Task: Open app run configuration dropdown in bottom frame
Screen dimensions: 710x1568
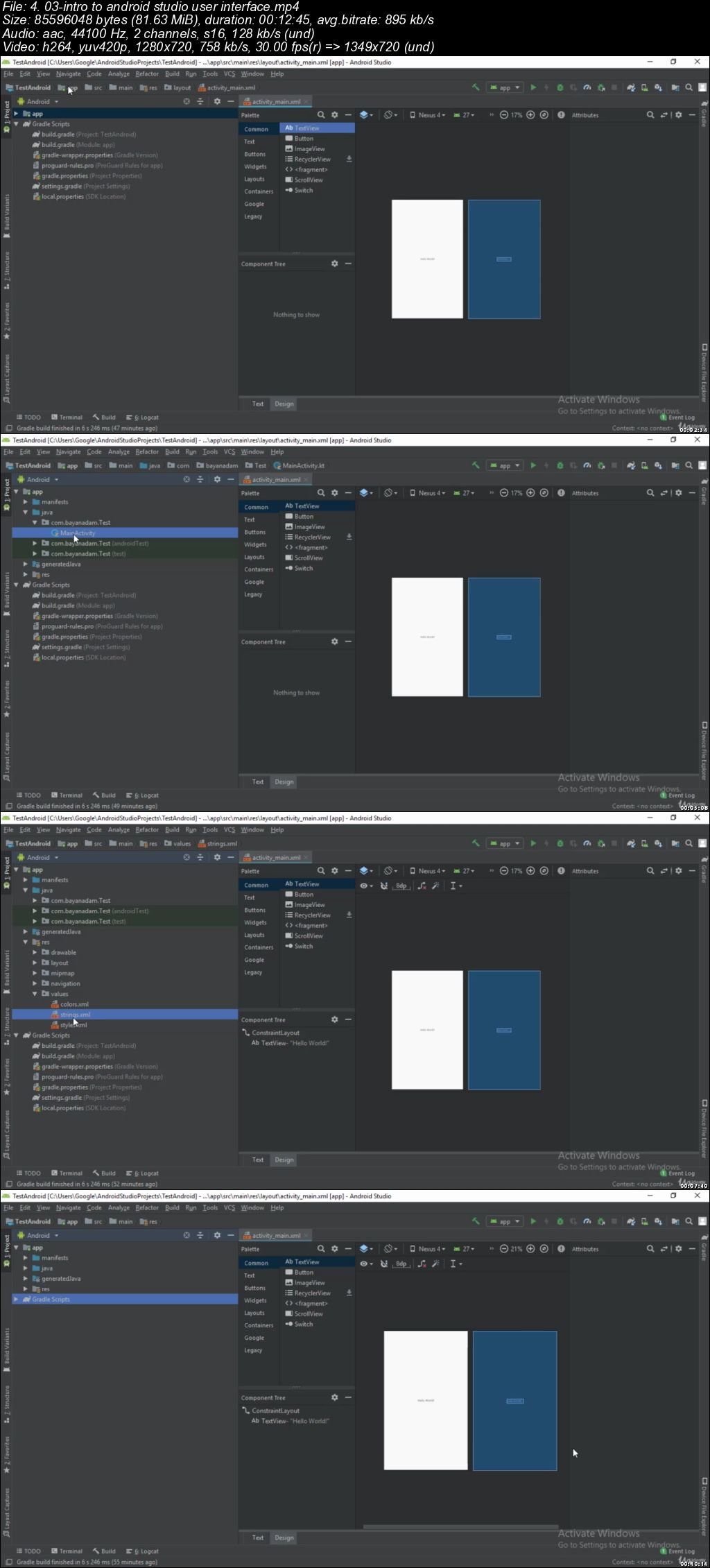Action: (x=505, y=1221)
